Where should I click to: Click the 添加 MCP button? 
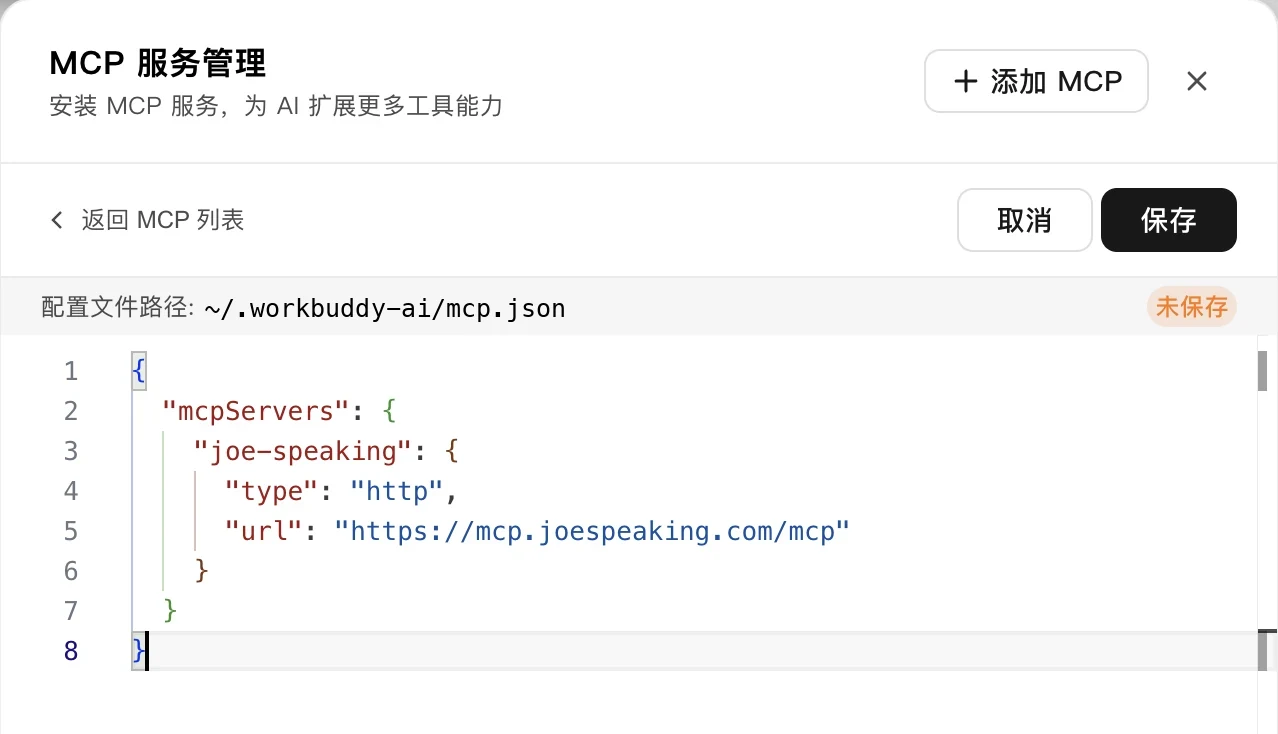[1036, 81]
